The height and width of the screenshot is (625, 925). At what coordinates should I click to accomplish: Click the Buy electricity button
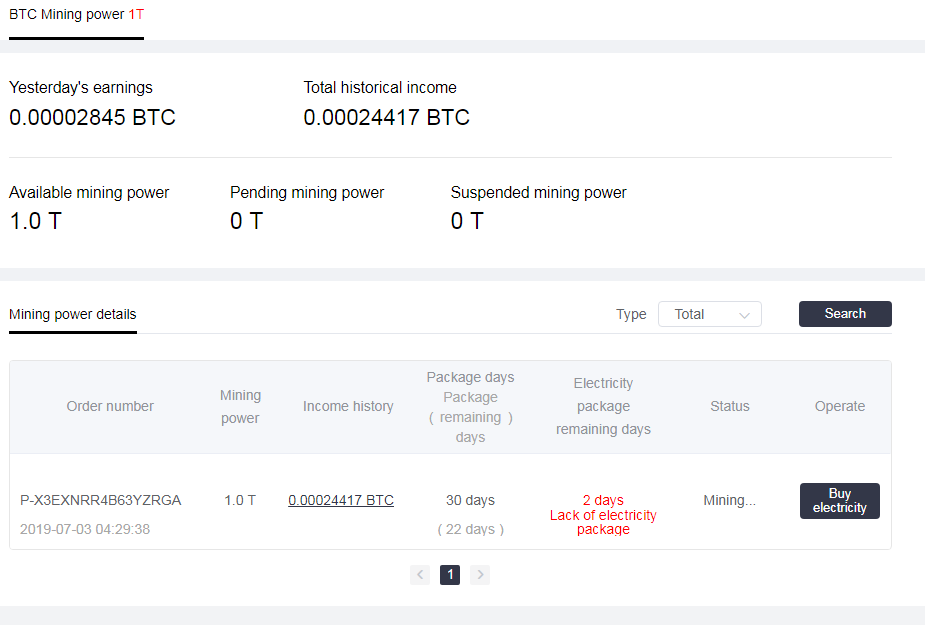tap(839, 501)
